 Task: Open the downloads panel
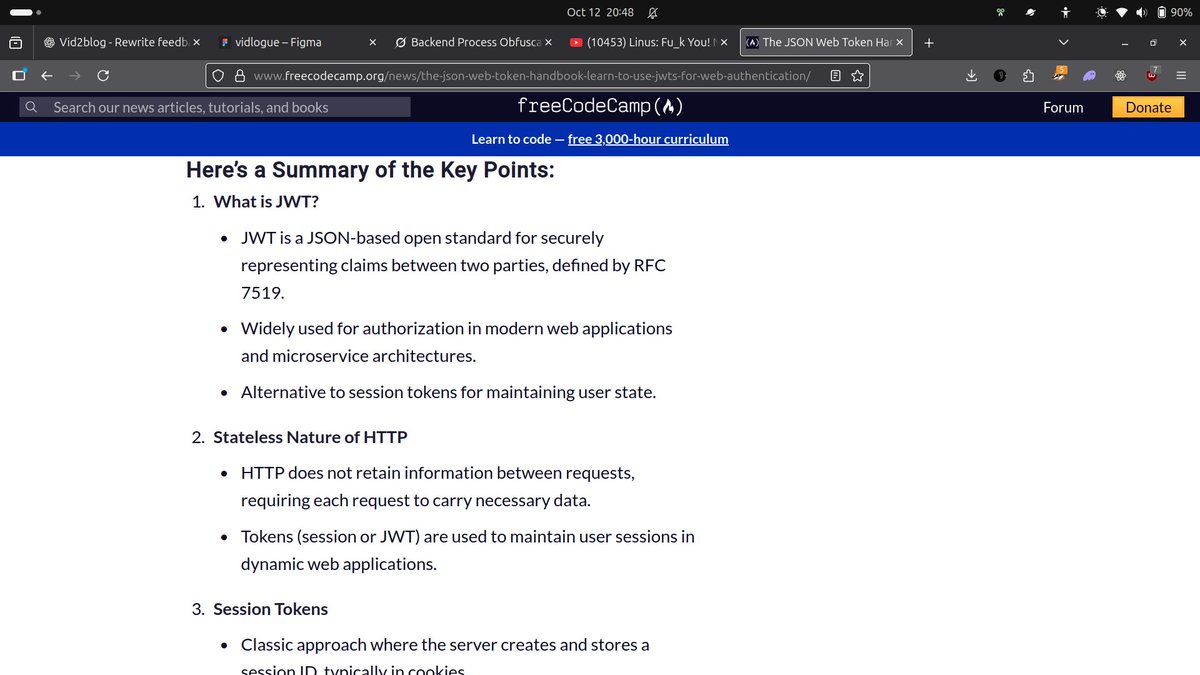[971, 75]
